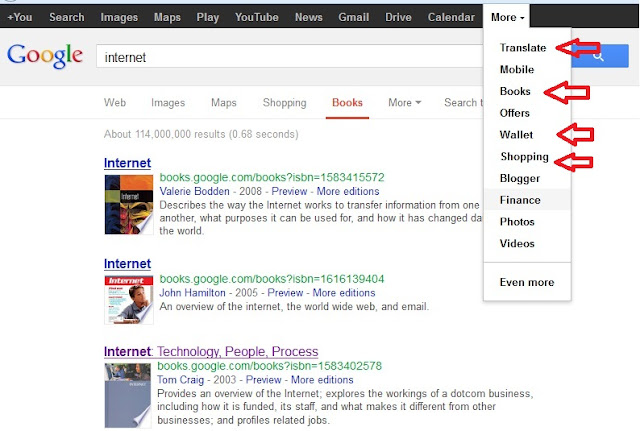640x431 pixels.
Task: Go to Play in the top bar
Action: pyautogui.click(x=208, y=17)
